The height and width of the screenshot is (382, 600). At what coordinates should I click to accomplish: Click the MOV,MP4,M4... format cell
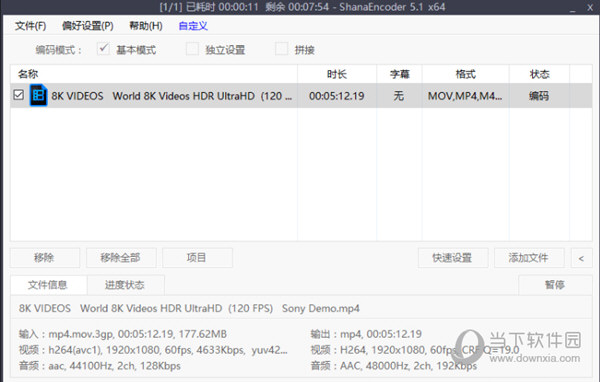(x=465, y=96)
